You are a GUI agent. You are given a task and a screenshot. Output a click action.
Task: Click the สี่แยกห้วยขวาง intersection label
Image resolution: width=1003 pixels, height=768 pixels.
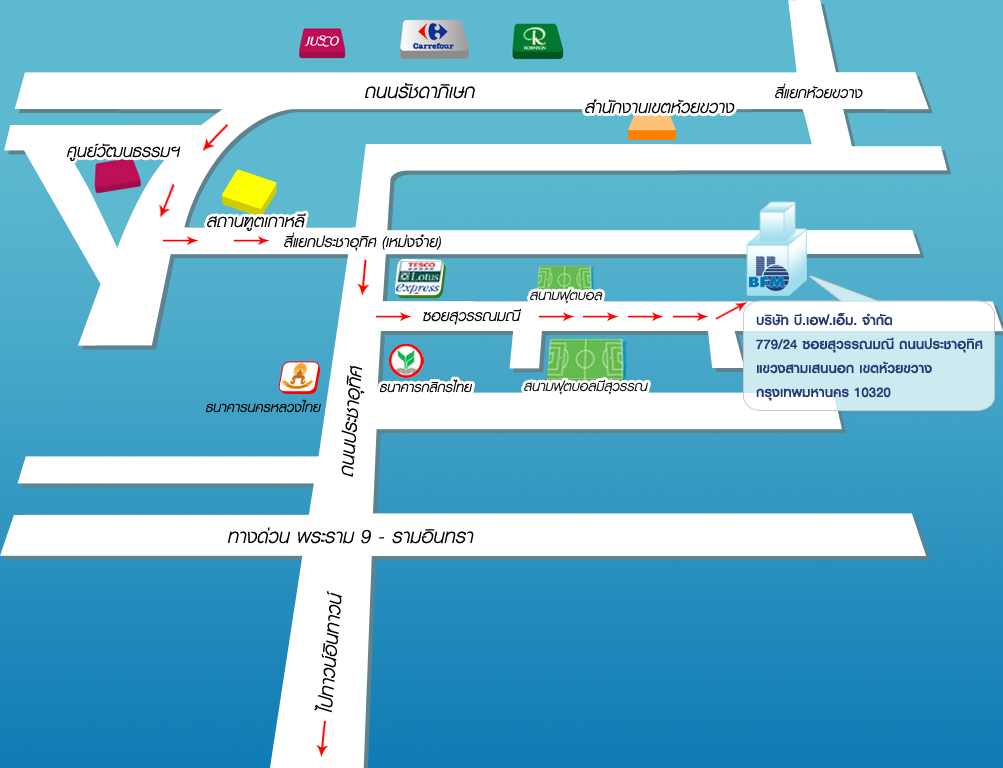[818, 93]
